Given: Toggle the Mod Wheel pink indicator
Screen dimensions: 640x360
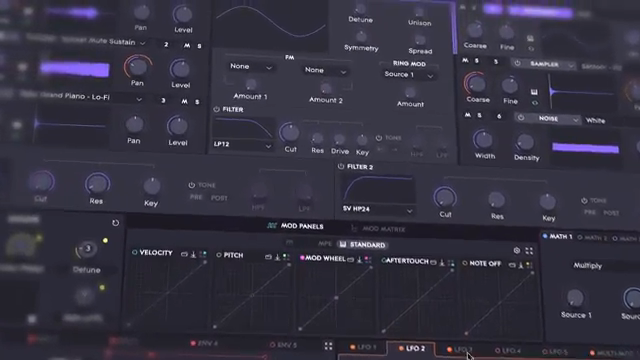Looking at the screenshot, I should click(x=302, y=258).
